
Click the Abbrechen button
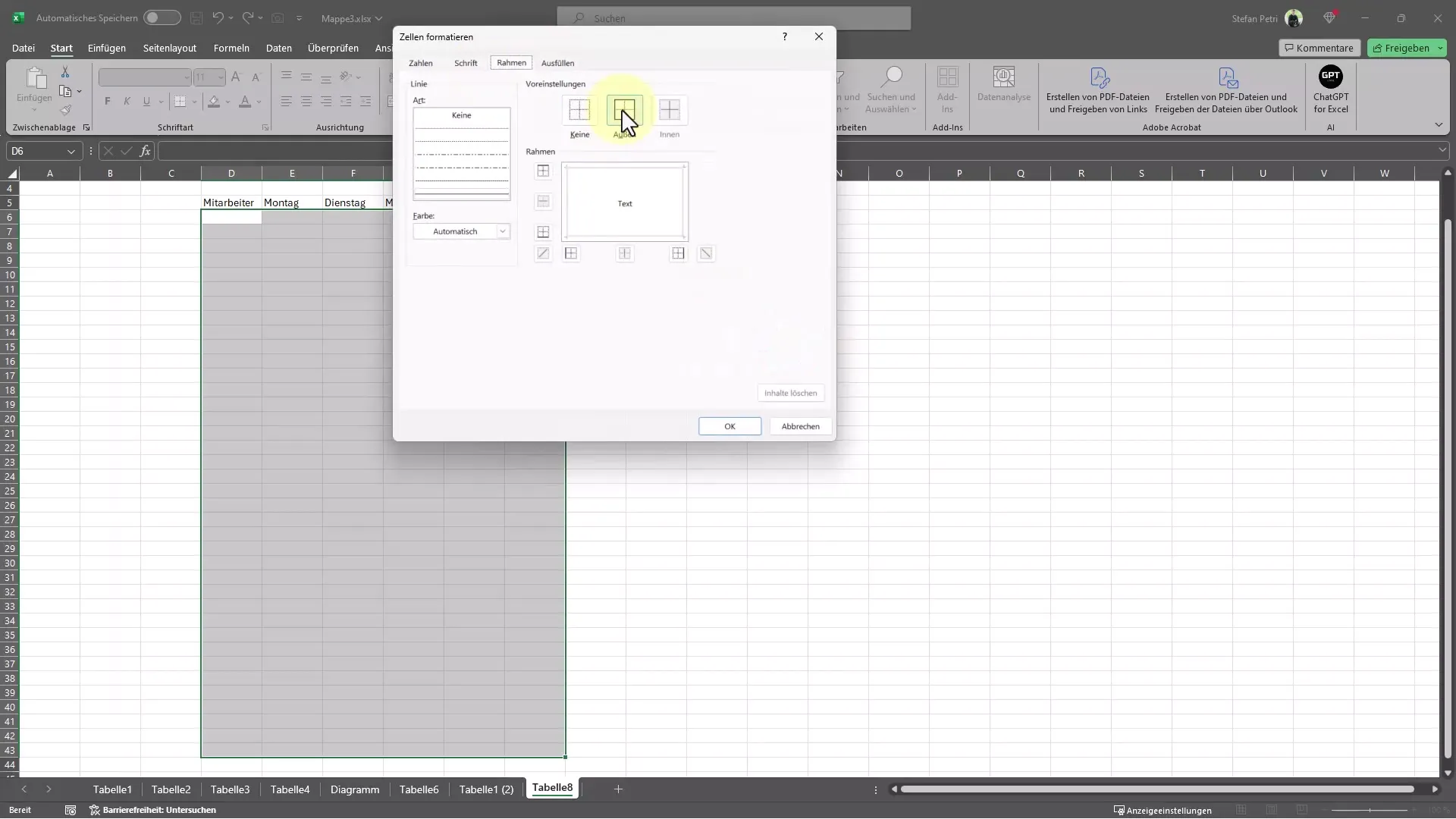click(800, 426)
